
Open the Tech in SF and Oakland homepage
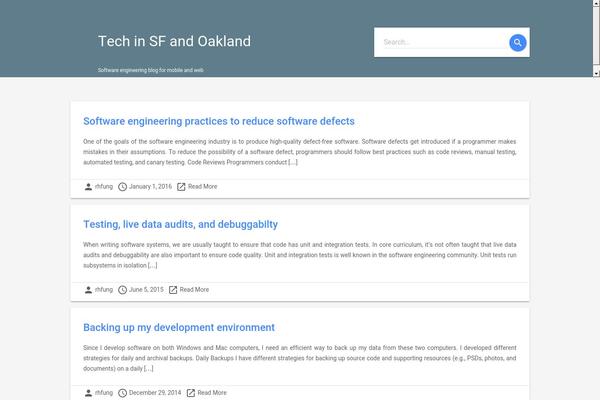point(174,41)
